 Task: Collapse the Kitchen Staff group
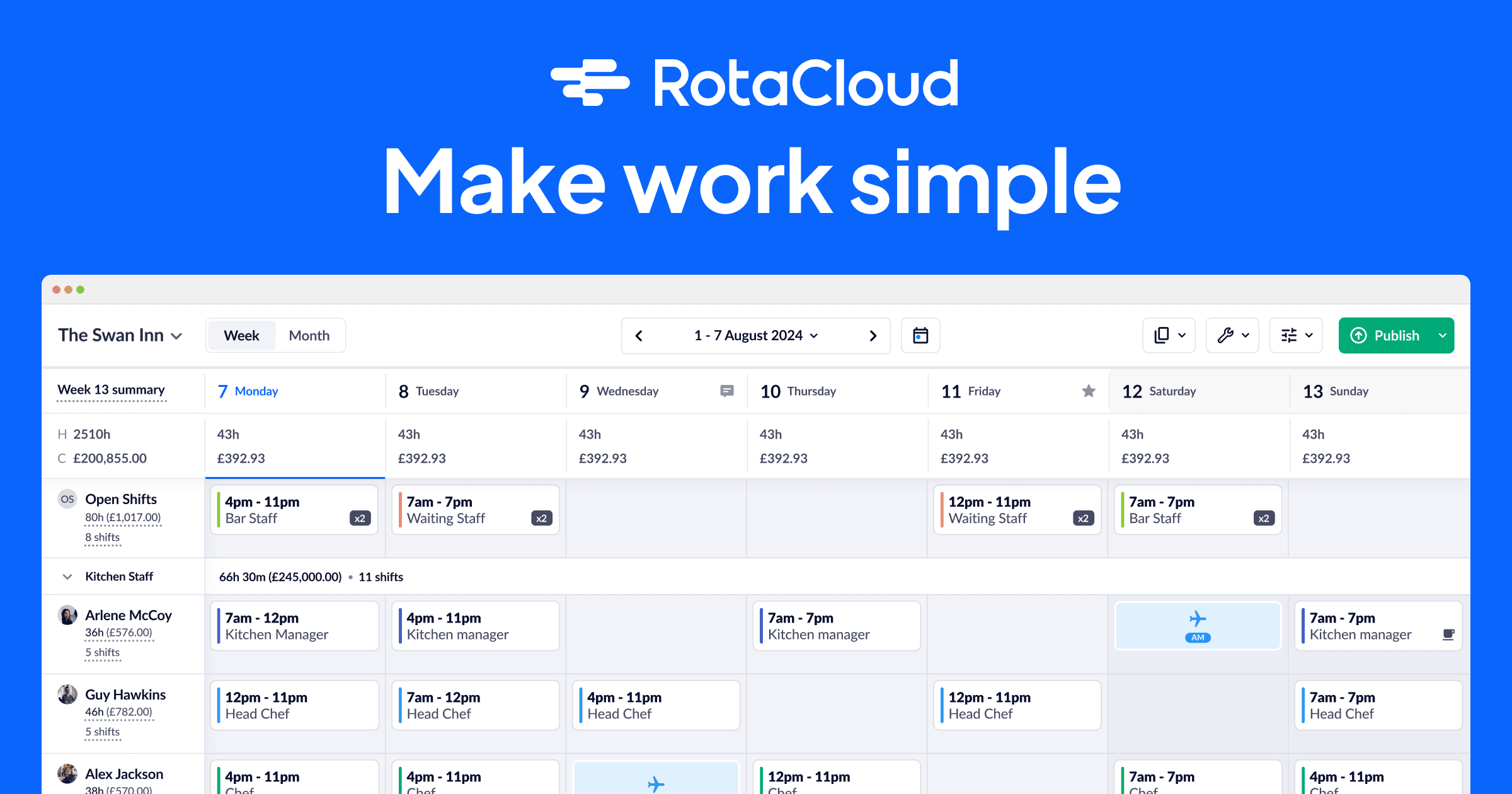pyautogui.click(x=67, y=577)
